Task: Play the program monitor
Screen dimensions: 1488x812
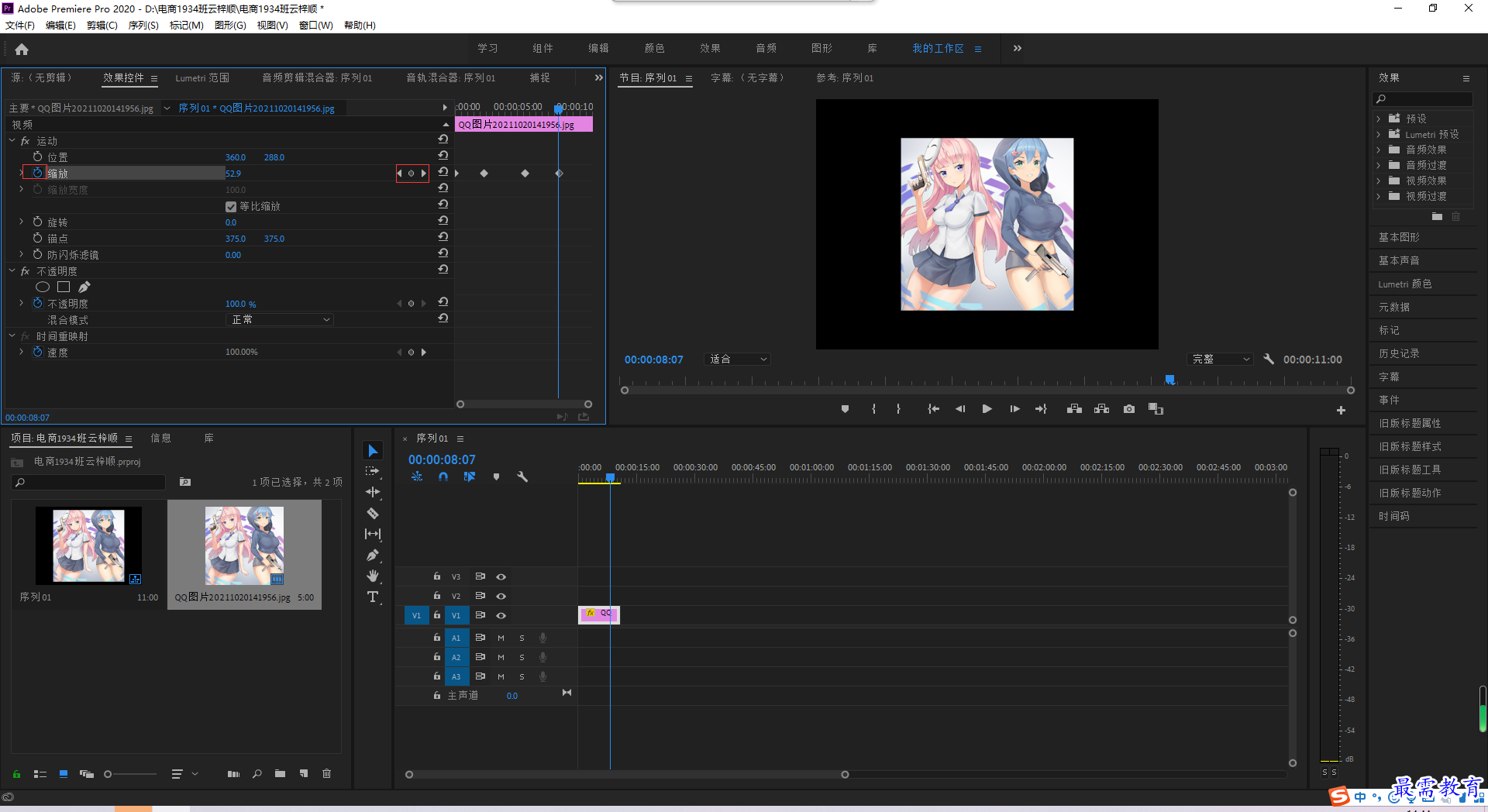Action: click(x=987, y=409)
